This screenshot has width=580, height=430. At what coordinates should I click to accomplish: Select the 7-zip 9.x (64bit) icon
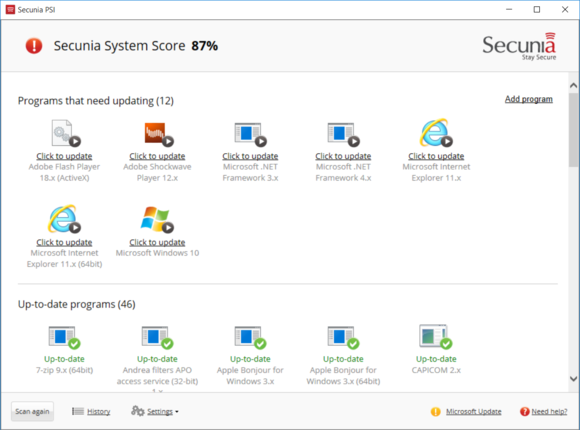point(64,337)
